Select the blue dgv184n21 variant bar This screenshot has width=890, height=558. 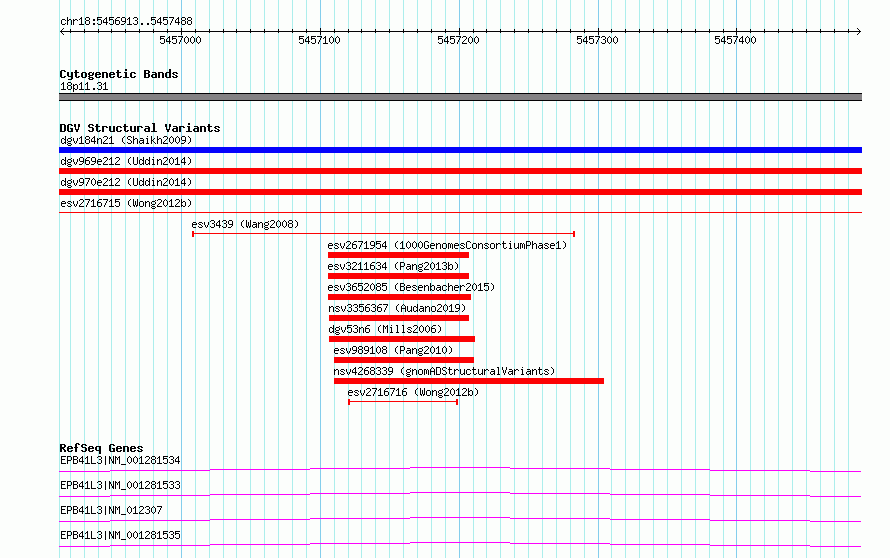[x=460, y=150]
